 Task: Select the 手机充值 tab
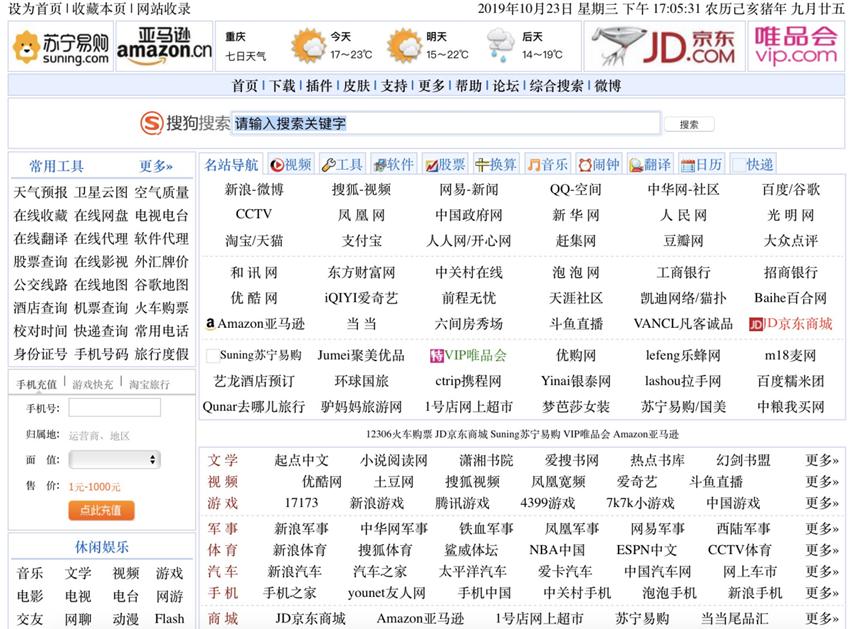[36, 384]
